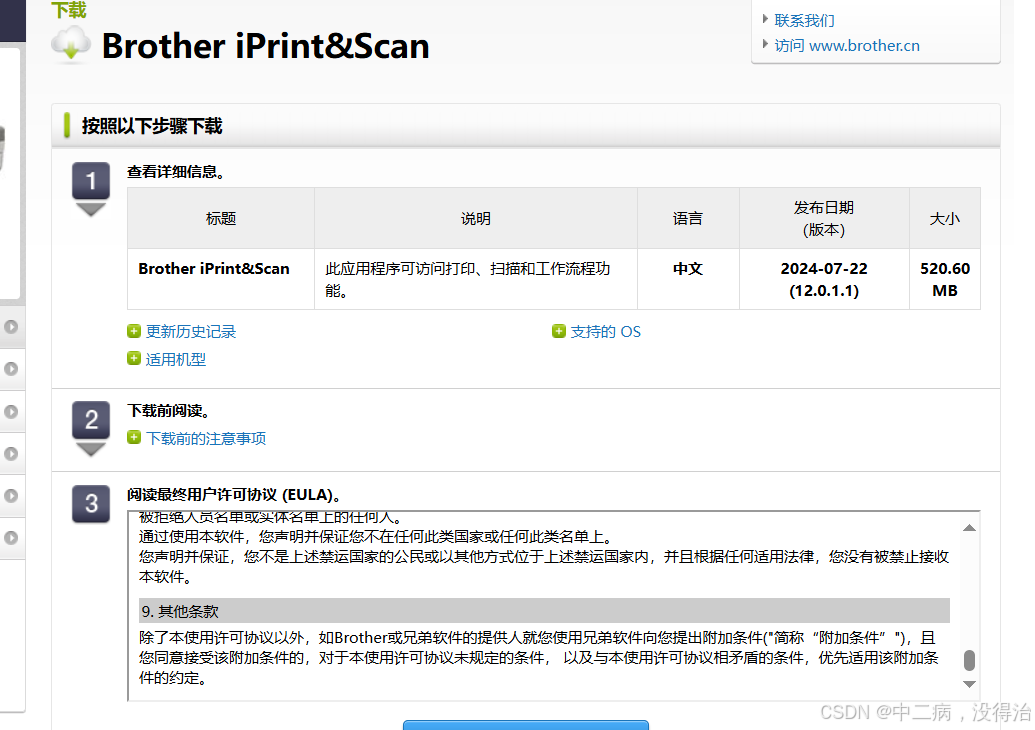
Task: Click the 发布日期 (版本) column header
Action: pyautogui.click(x=824, y=218)
